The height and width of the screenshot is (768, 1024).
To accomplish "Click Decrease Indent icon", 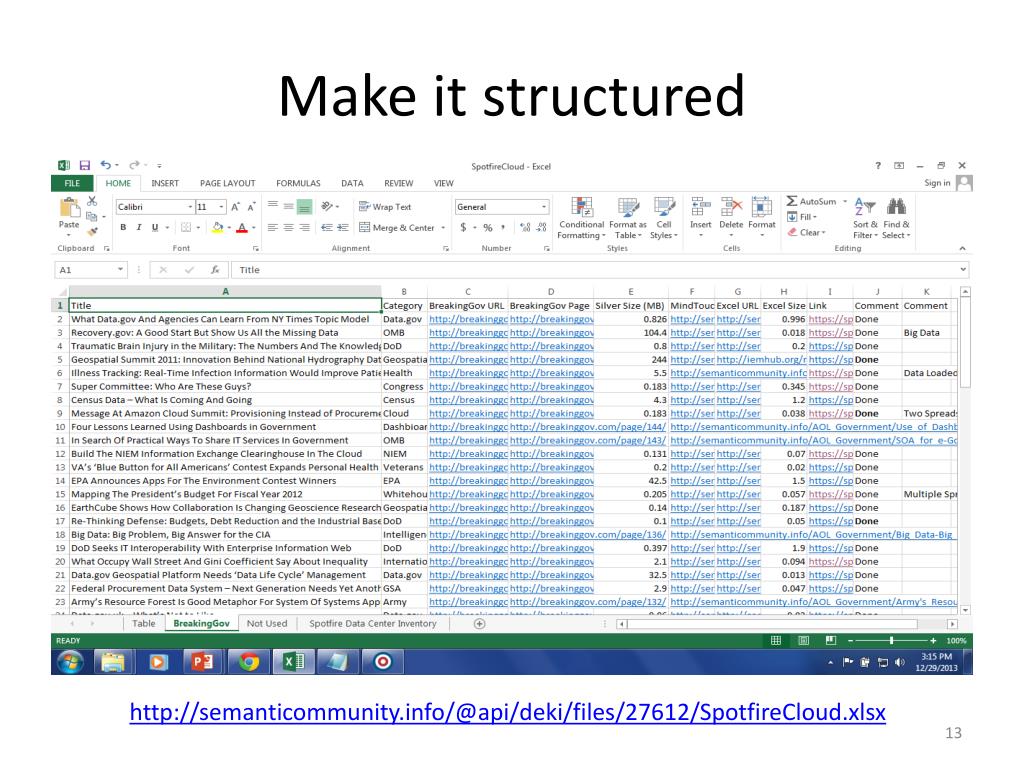I will point(327,227).
